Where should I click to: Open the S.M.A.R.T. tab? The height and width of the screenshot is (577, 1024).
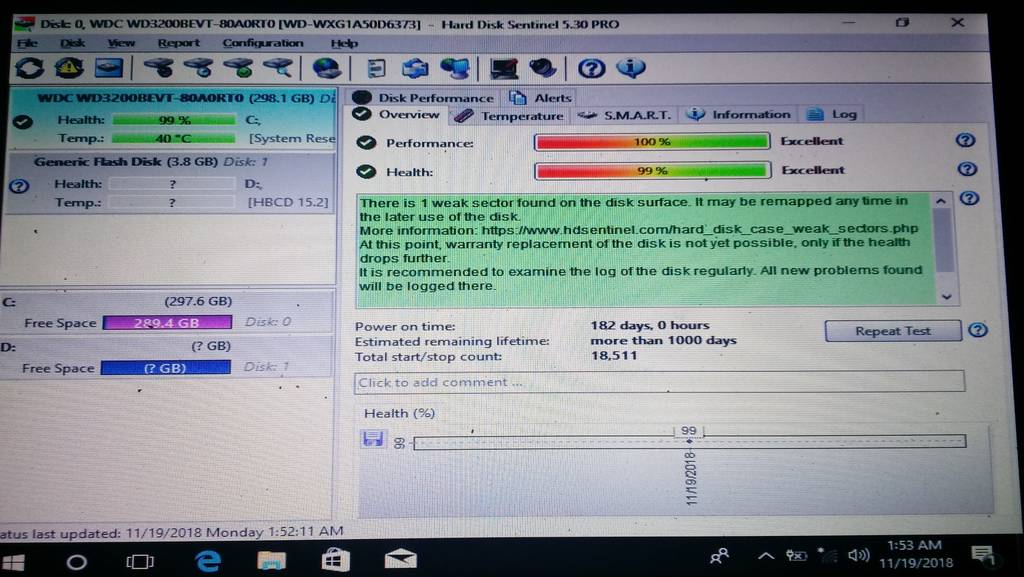coord(624,116)
